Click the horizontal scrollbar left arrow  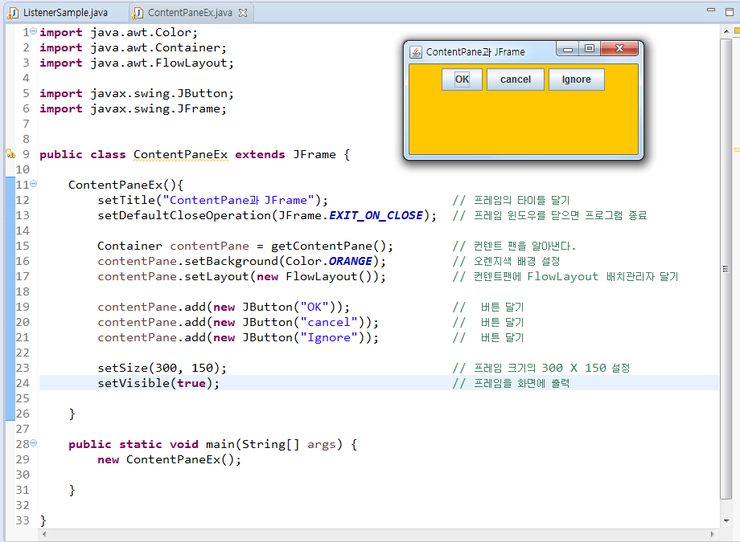point(44,534)
